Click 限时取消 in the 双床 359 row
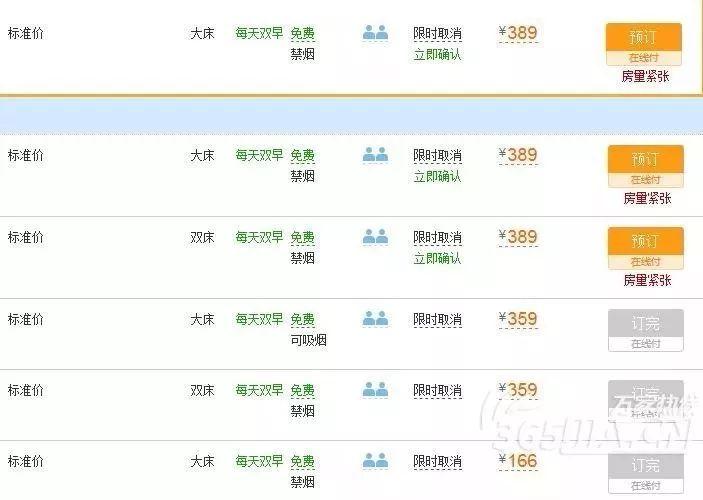Screen dimensions: 703x500 click(x=437, y=391)
